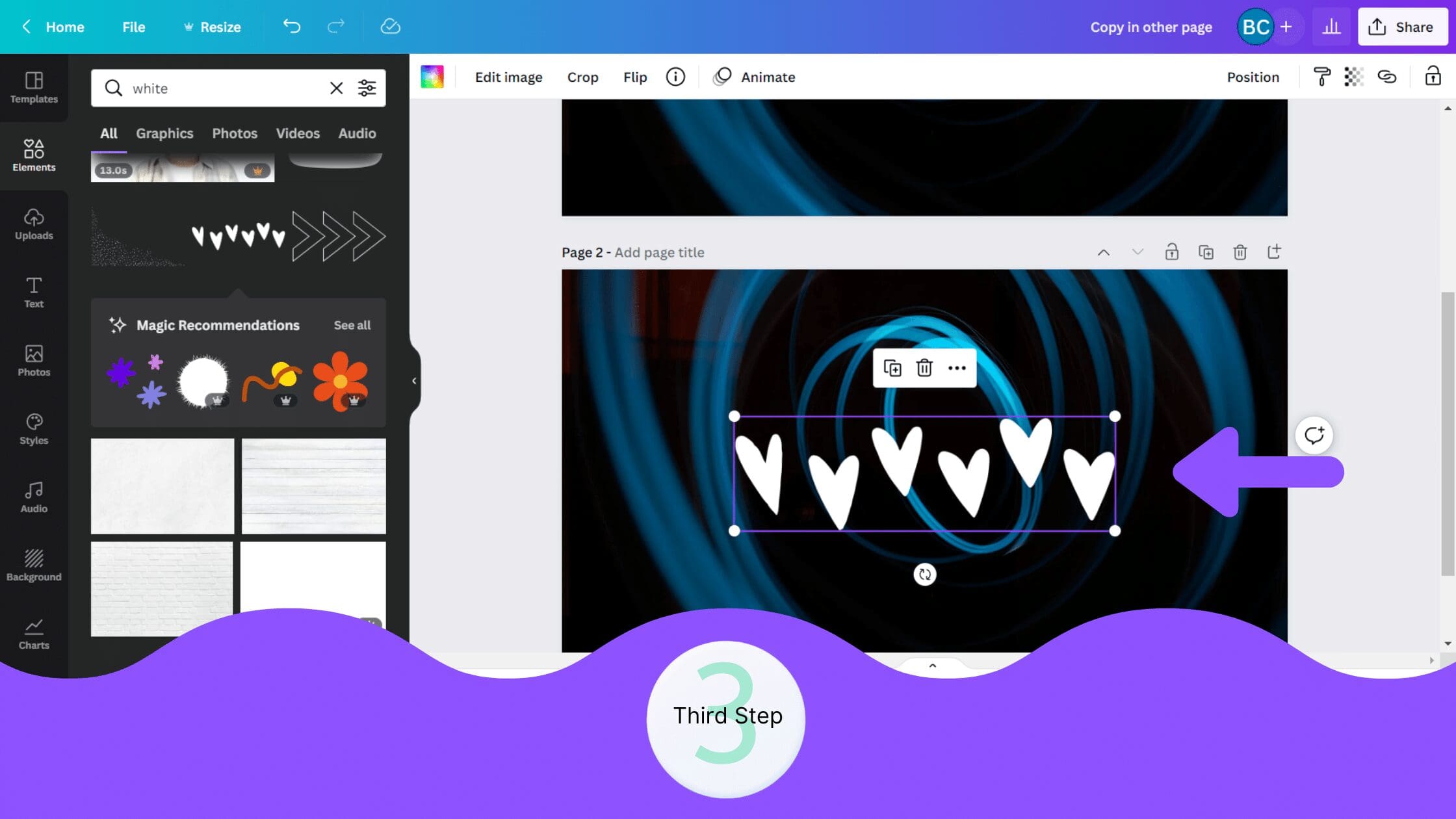This screenshot has height=819, width=1456.
Task: Toggle the lock icon on page 2
Action: tap(1171, 252)
